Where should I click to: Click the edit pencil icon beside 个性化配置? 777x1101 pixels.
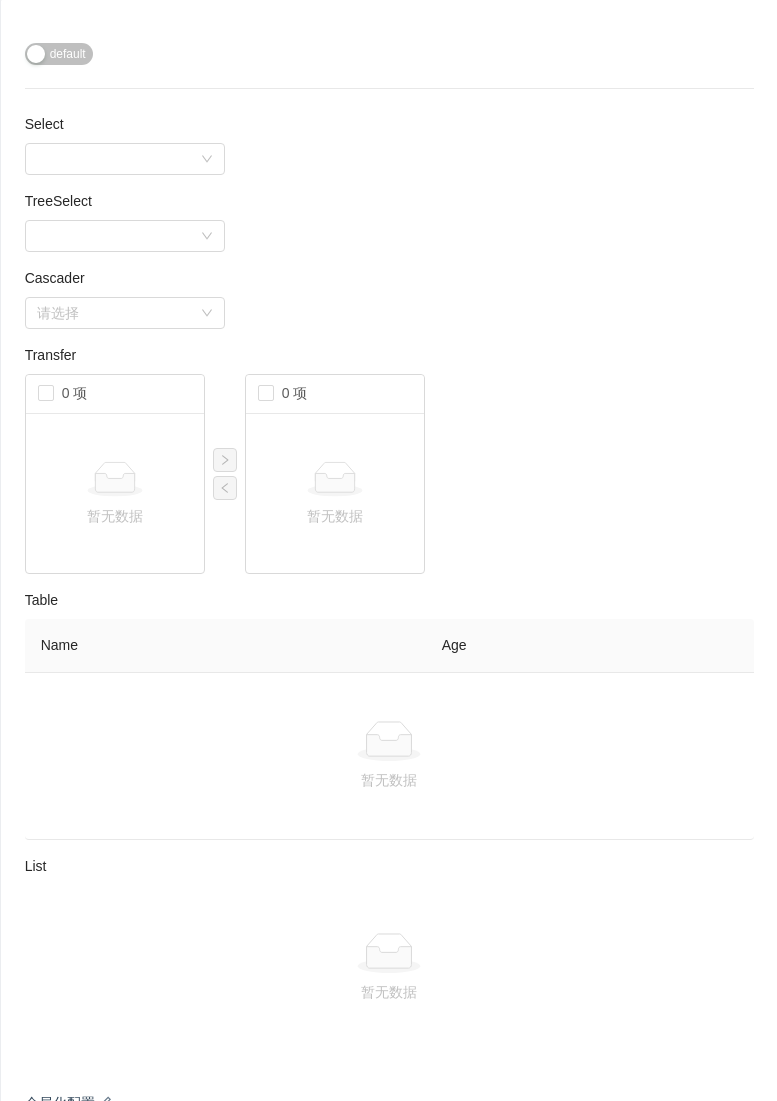[108, 1097]
